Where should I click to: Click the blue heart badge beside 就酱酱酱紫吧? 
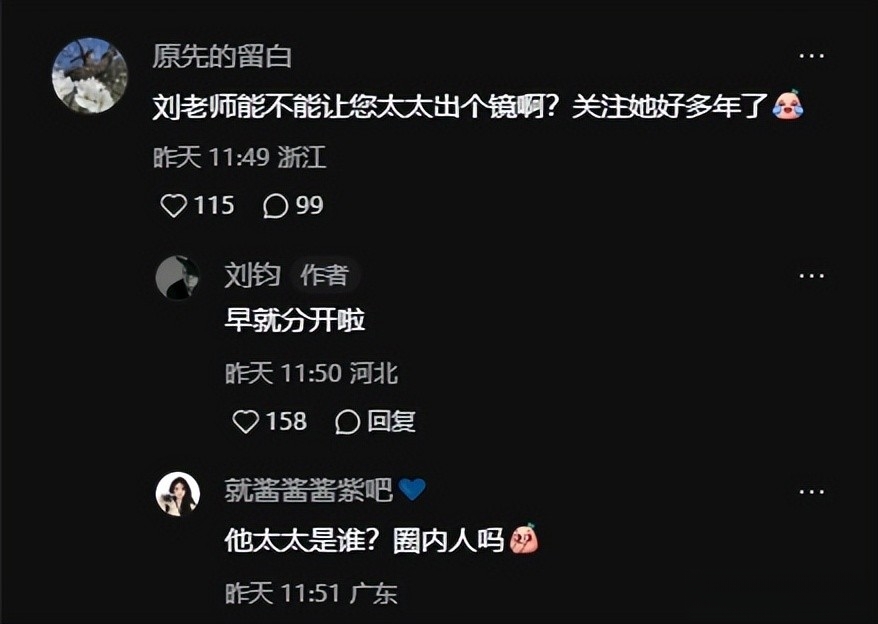click(x=412, y=490)
